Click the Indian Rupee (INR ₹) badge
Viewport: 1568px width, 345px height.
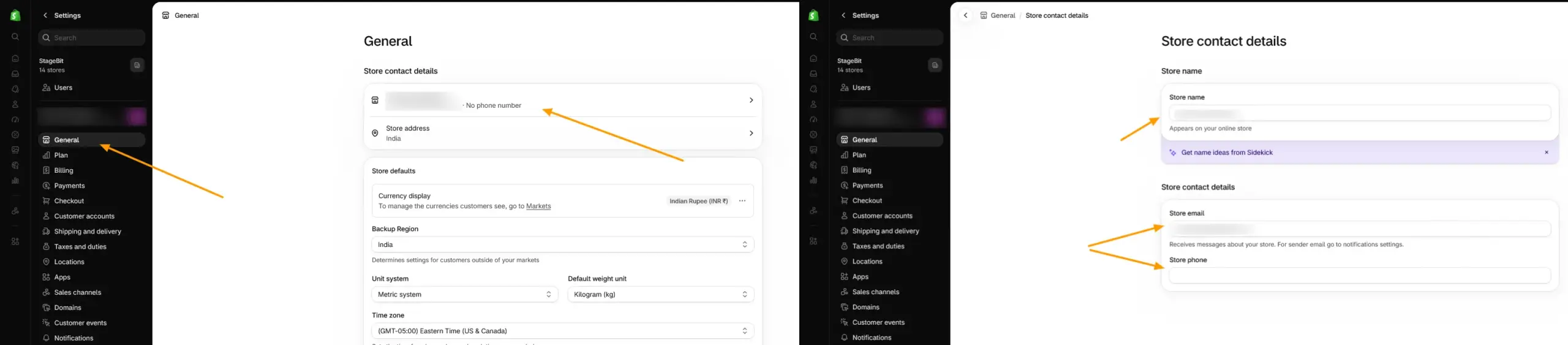[698, 201]
